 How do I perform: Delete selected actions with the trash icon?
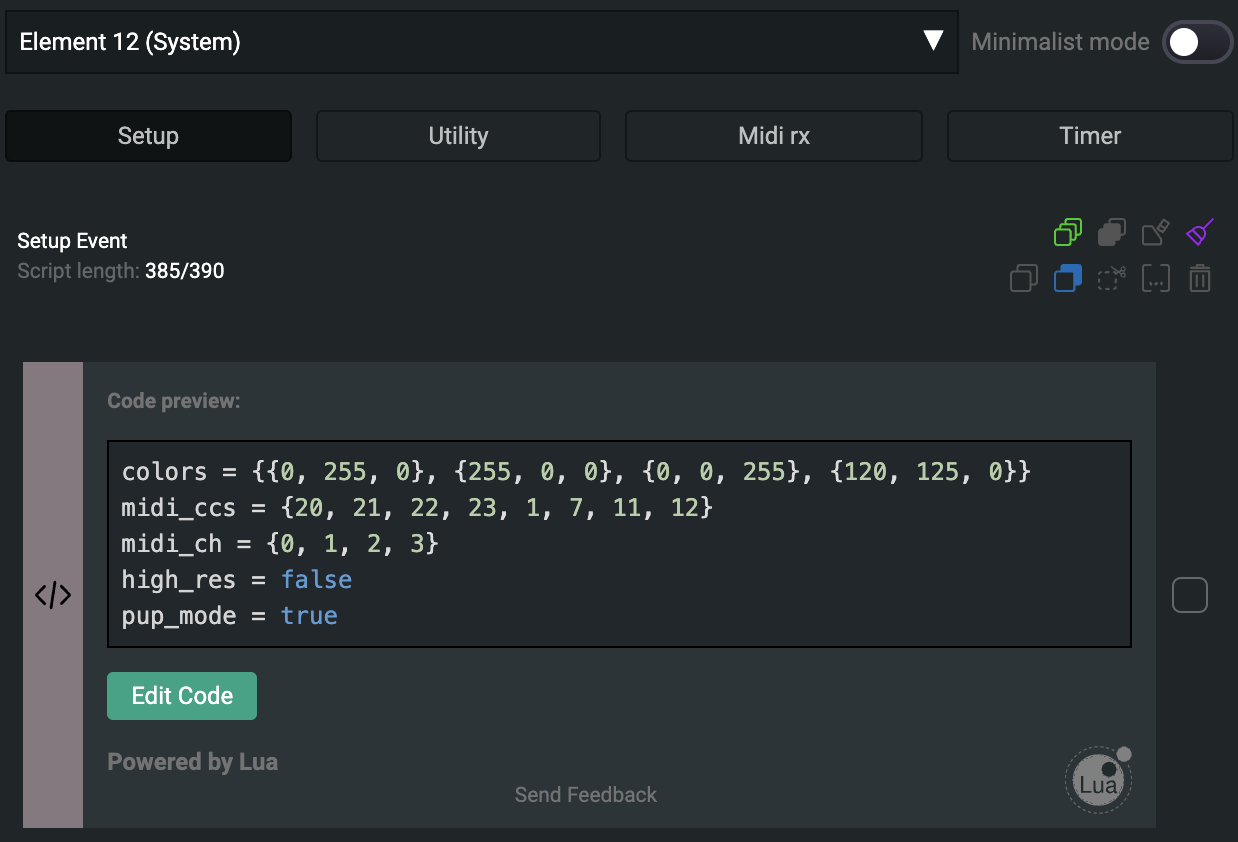(x=1199, y=278)
